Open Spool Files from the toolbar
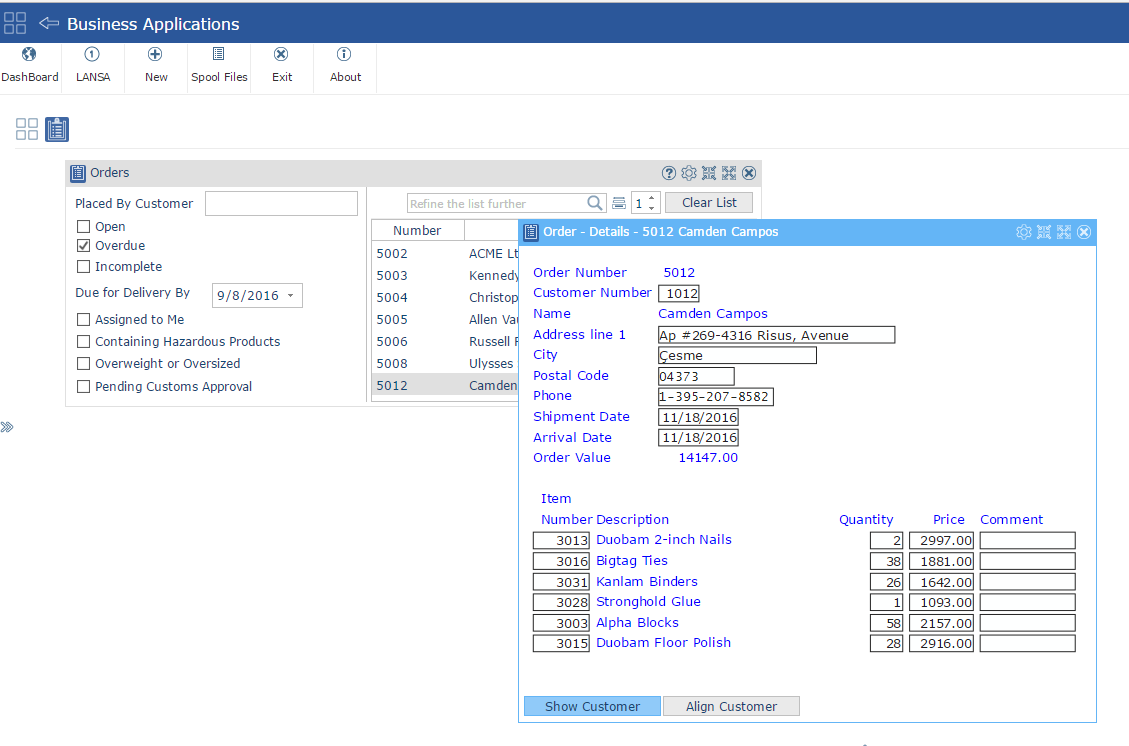1129x746 pixels. [x=218, y=55]
